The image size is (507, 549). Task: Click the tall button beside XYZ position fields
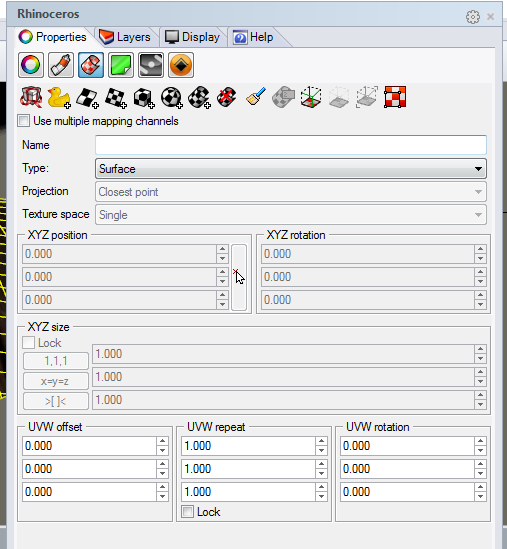coord(239,277)
